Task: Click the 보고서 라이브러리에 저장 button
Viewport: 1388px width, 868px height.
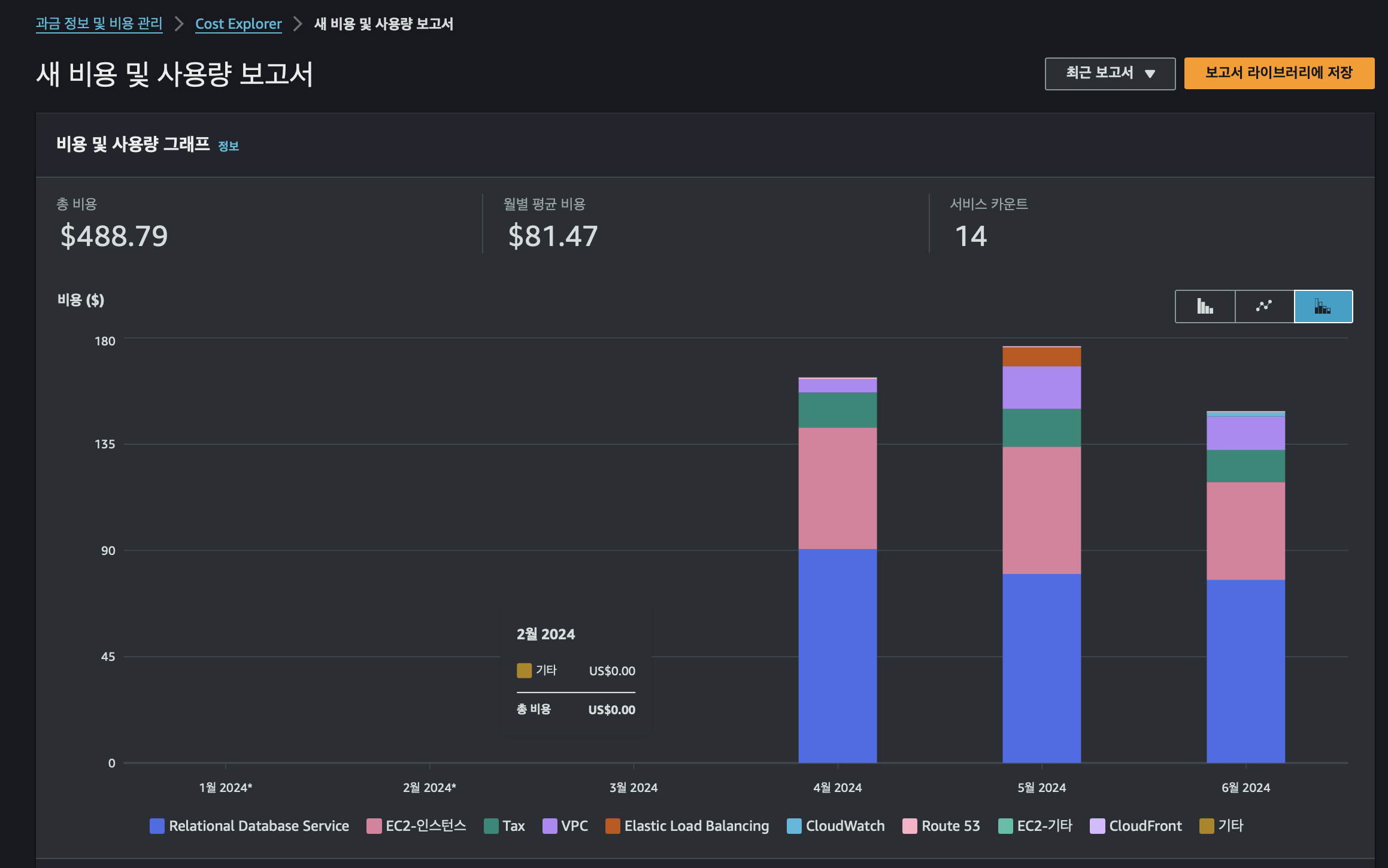Action: [1279, 74]
